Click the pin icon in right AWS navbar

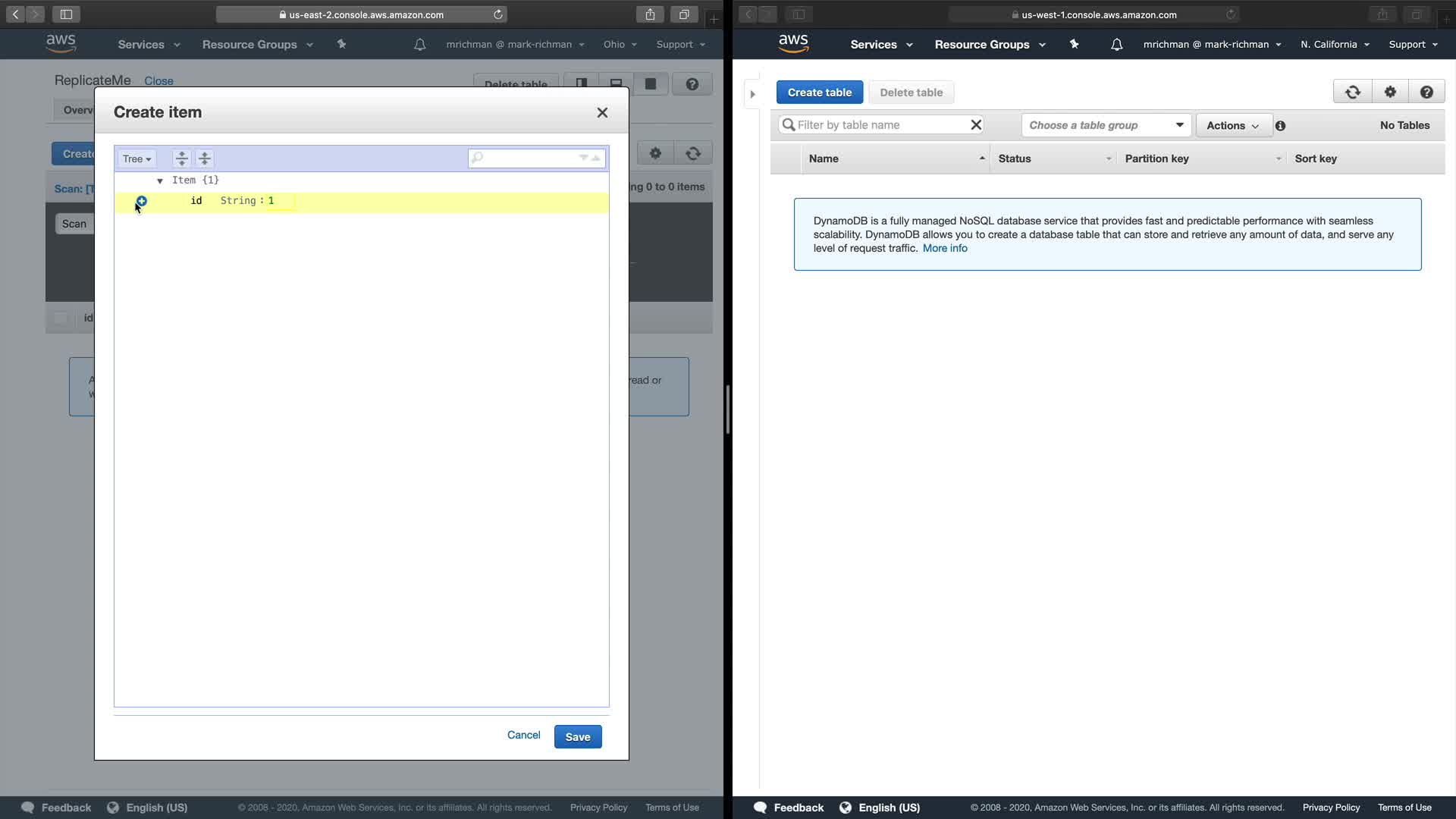(x=1074, y=45)
